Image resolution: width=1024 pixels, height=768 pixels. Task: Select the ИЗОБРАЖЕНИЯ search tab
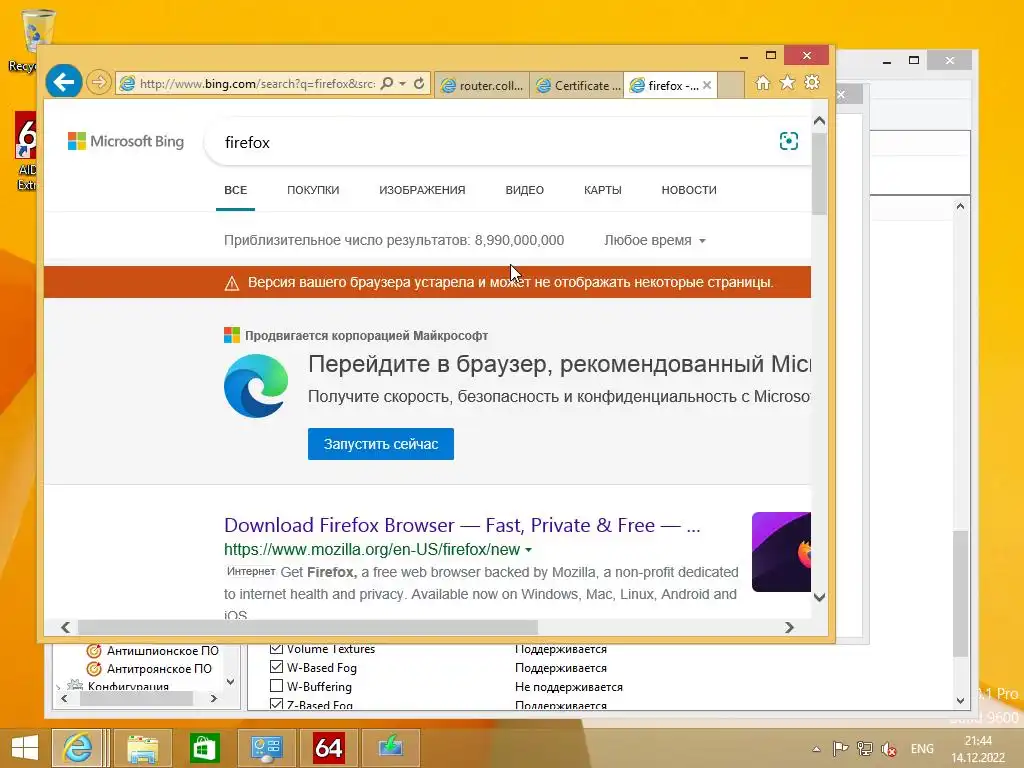(x=422, y=190)
